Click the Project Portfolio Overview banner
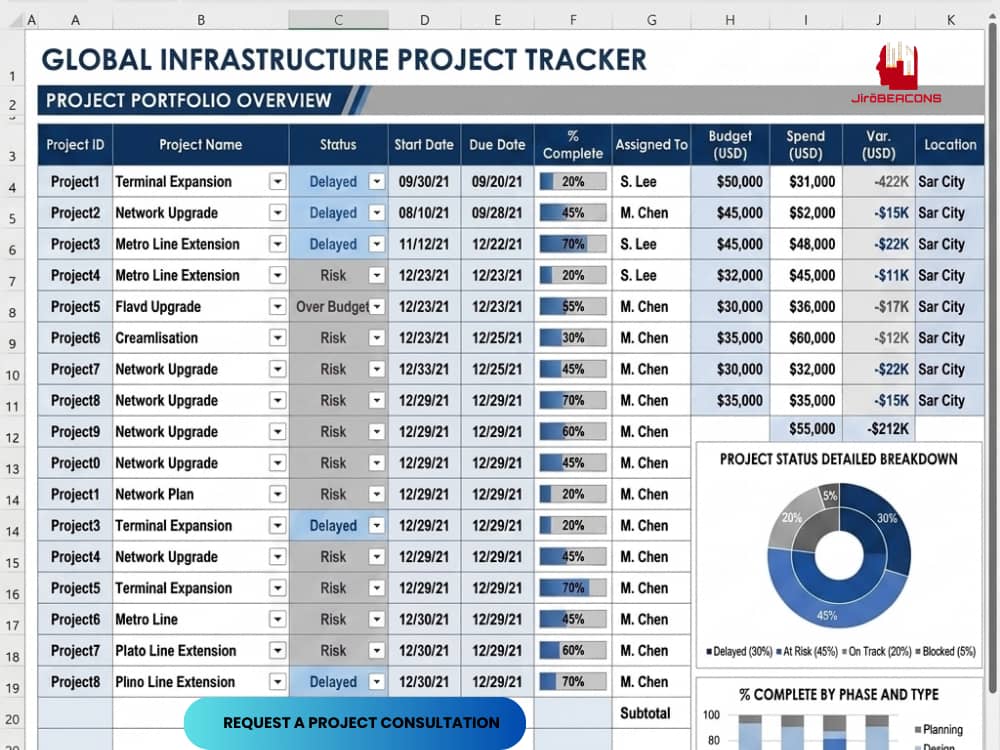 pyautogui.click(x=189, y=101)
